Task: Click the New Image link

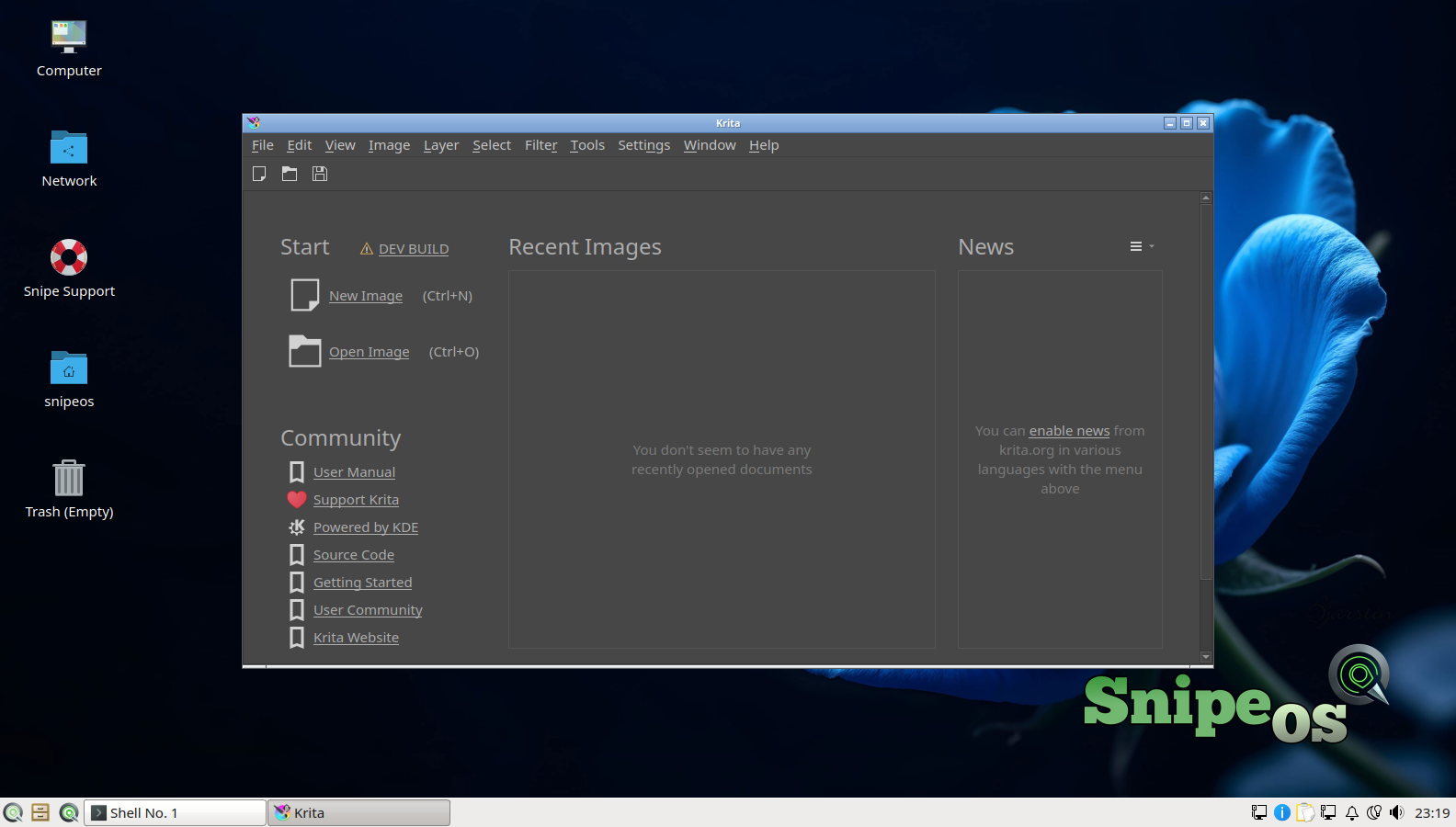Action: 366,296
